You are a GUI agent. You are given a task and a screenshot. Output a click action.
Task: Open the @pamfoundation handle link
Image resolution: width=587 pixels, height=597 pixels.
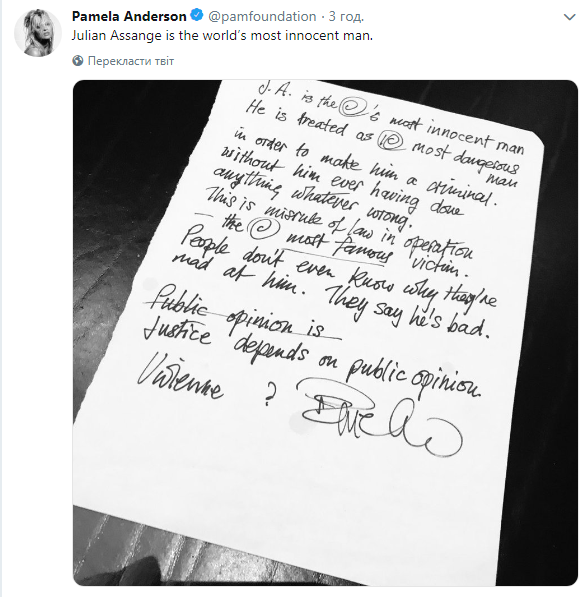coord(262,16)
